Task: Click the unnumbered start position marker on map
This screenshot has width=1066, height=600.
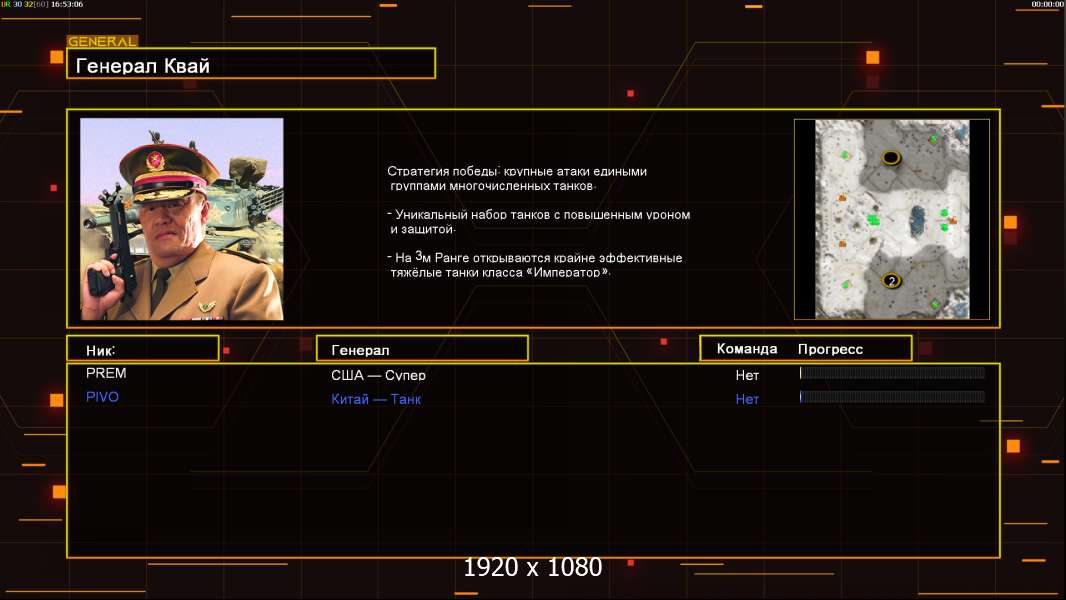Action: pyautogui.click(x=891, y=158)
